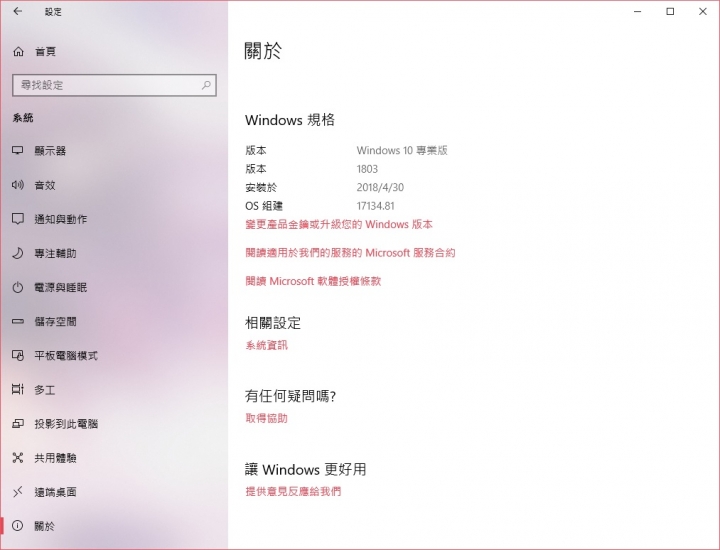Click the install date 2018/4/30

point(380,187)
